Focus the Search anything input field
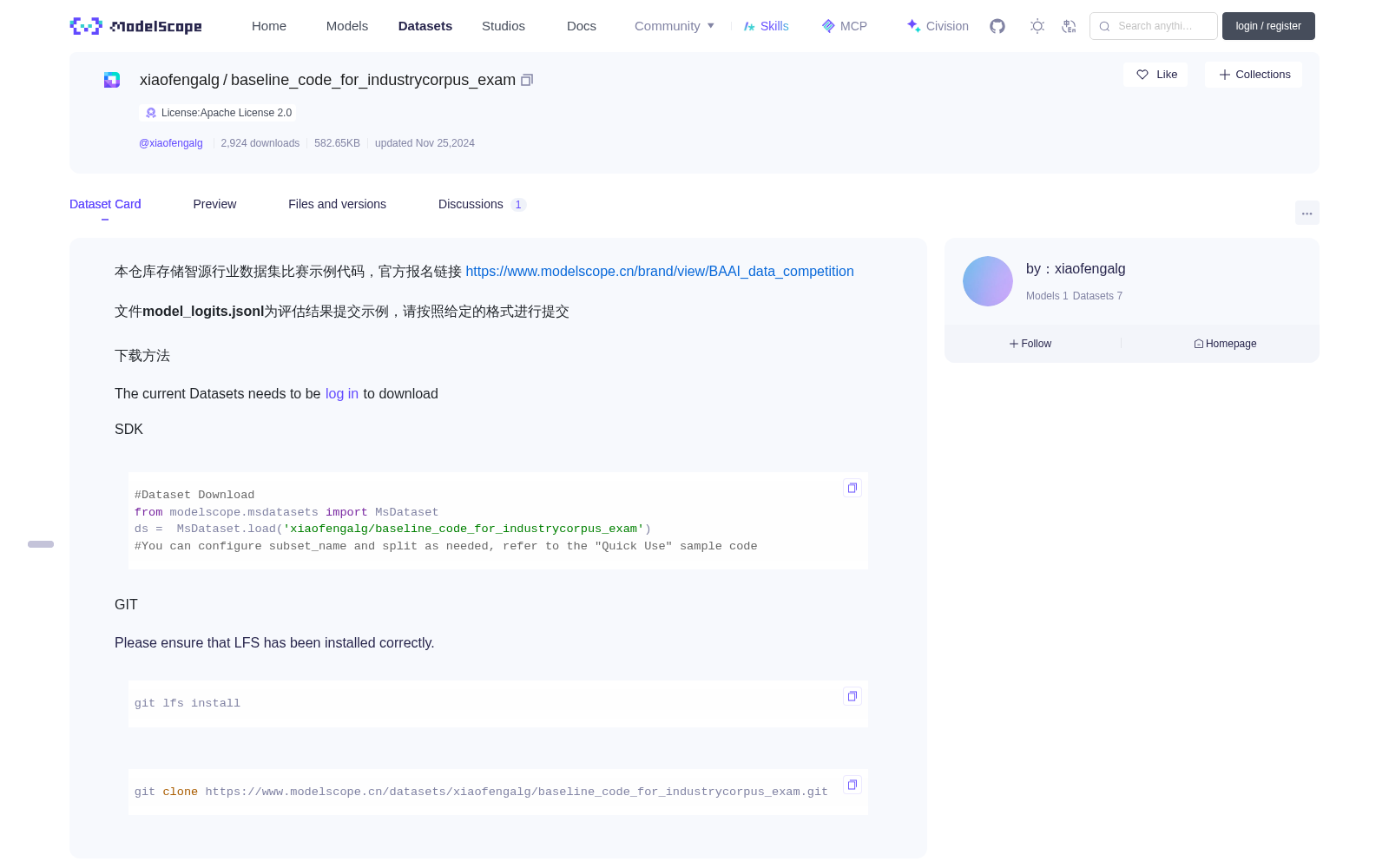 [x=1154, y=26]
